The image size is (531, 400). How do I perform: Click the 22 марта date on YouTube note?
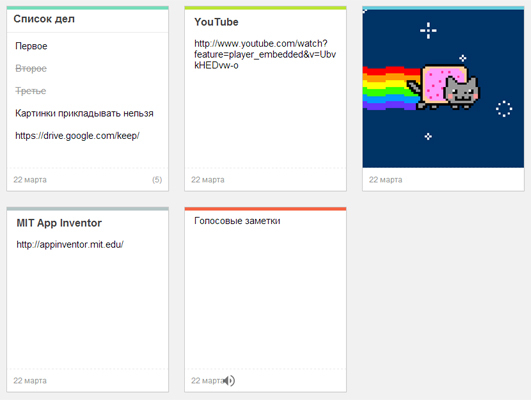[x=208, y=180]
